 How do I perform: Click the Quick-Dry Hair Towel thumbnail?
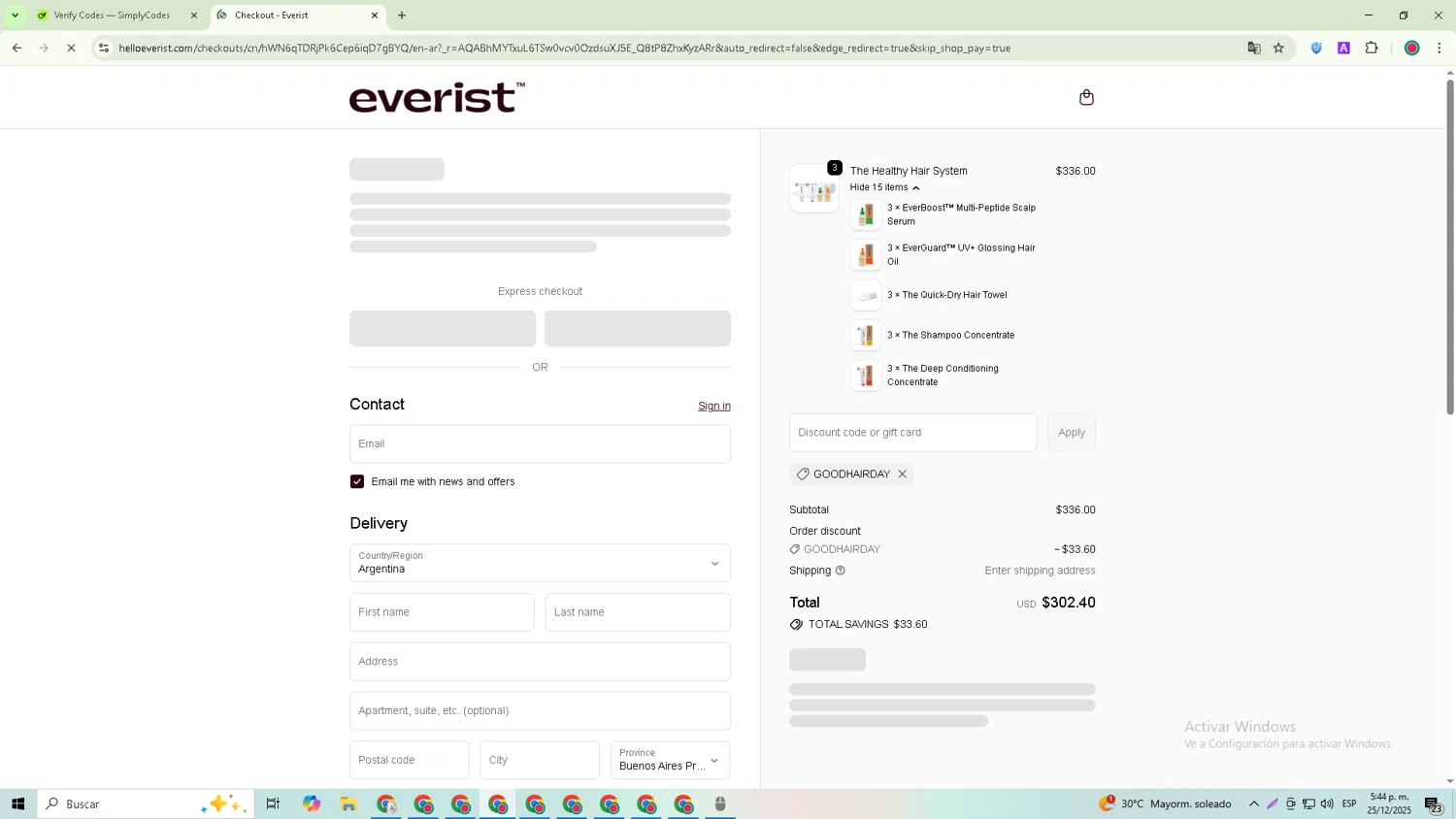point(866,295)
